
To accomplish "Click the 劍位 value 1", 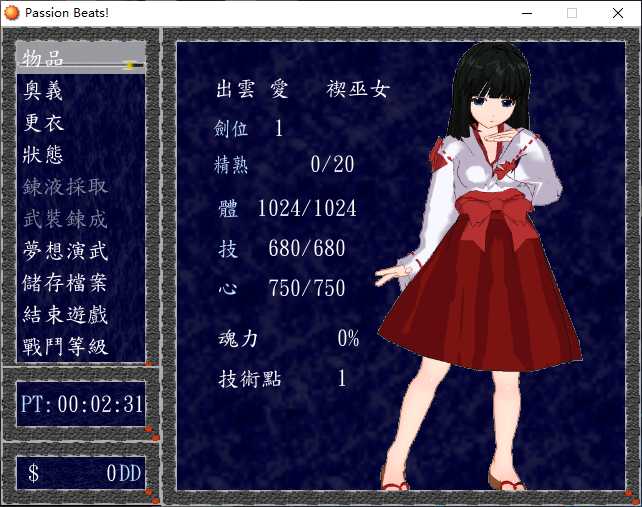I will [279, 128].
